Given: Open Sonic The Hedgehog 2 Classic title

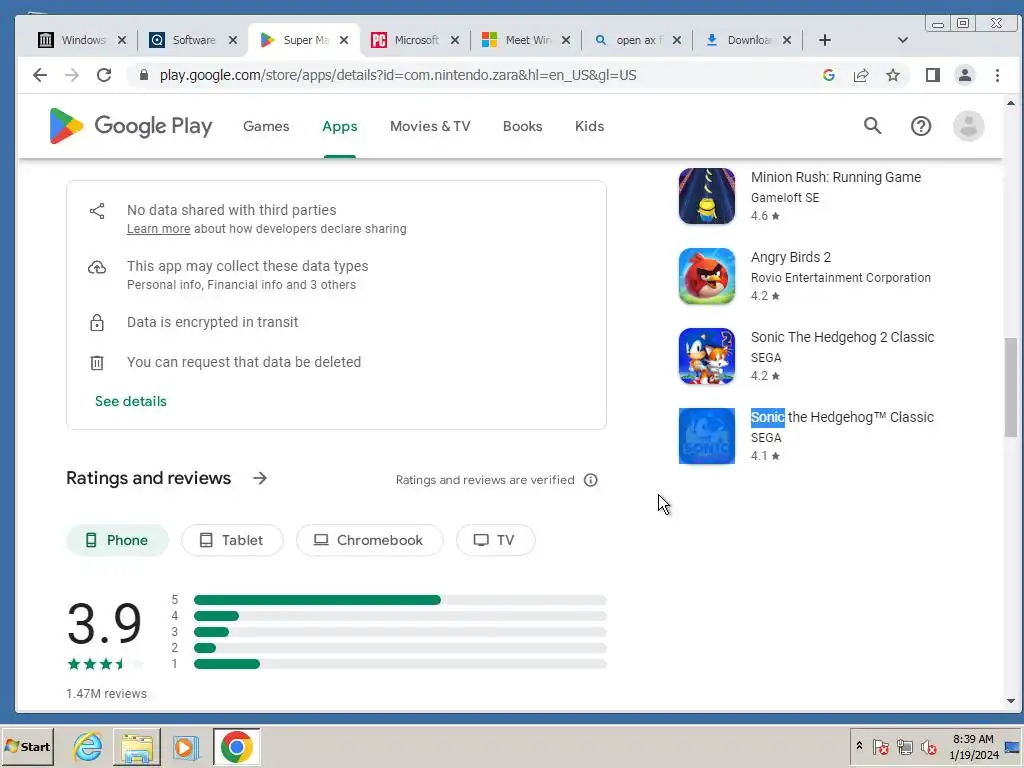Looking at the screenshot, I should point(842,337).
